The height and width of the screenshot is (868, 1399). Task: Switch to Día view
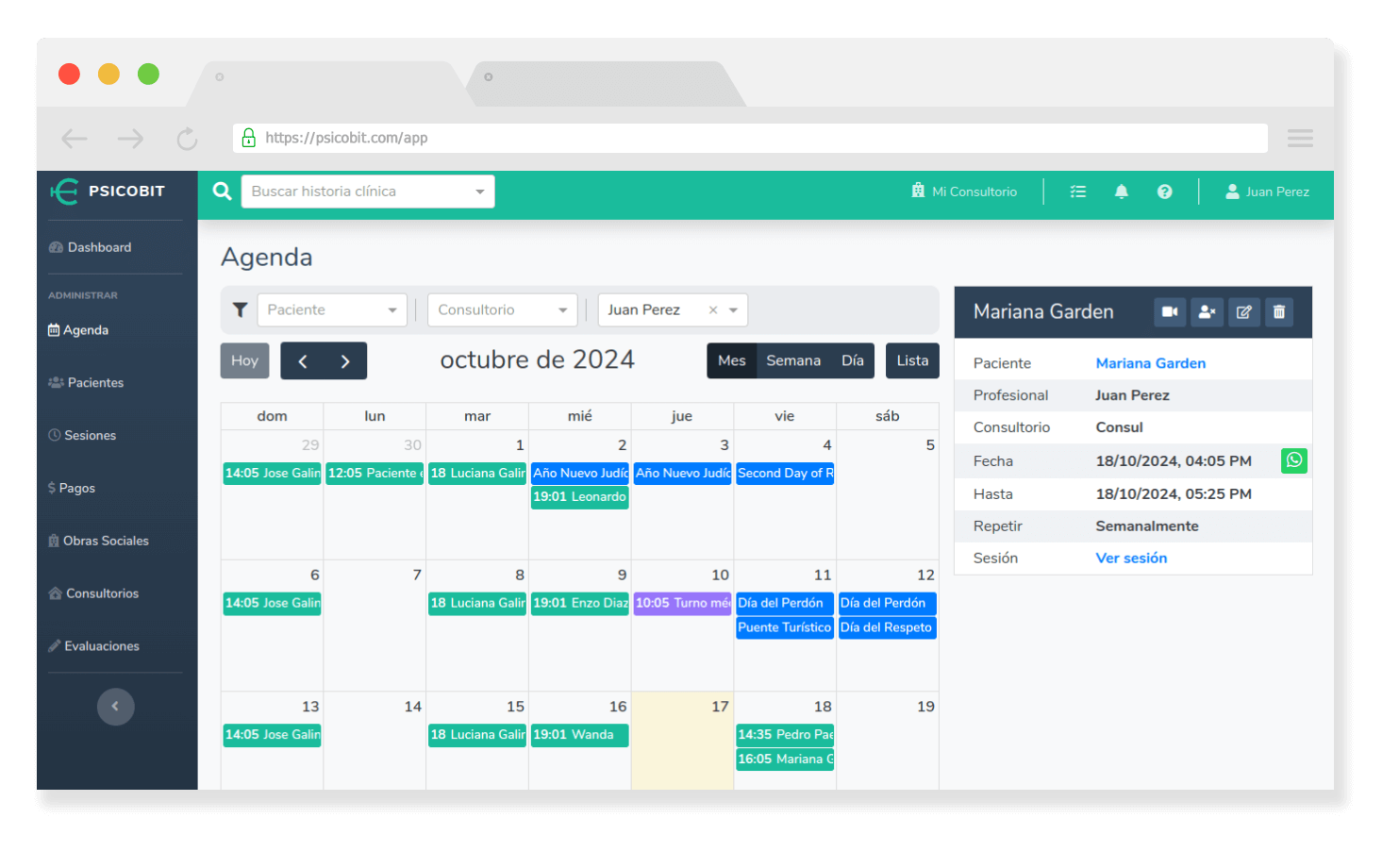(853, 361)
